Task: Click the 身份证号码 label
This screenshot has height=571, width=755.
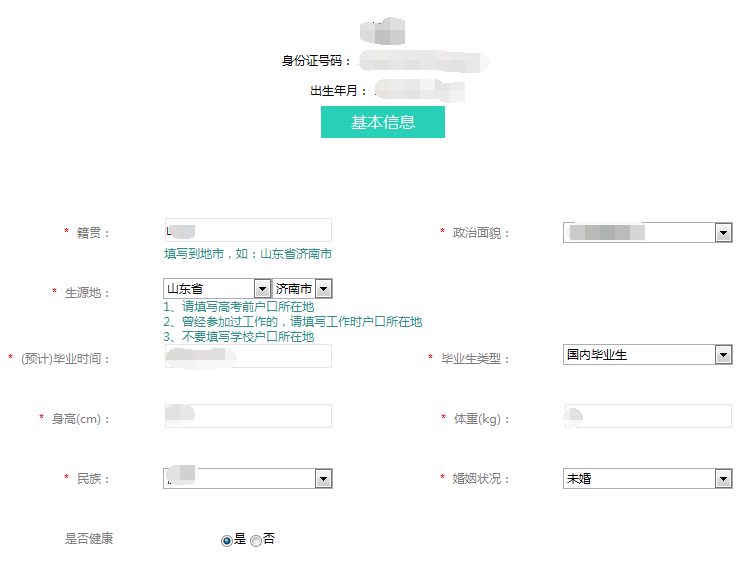Action: point(317,61)
